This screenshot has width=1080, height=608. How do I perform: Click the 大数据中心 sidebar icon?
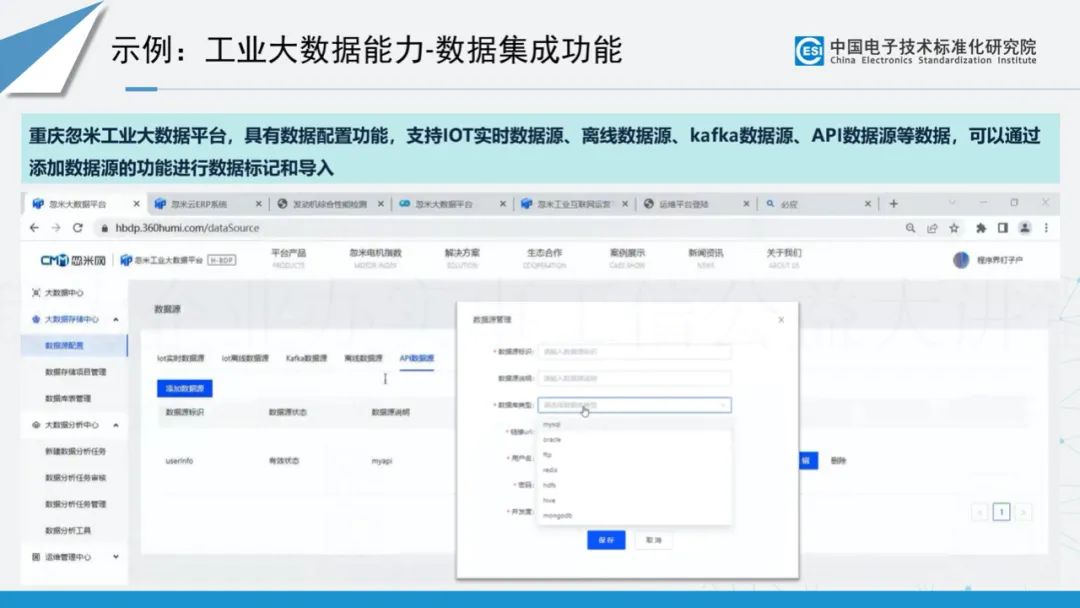click(x=36, y=293)
